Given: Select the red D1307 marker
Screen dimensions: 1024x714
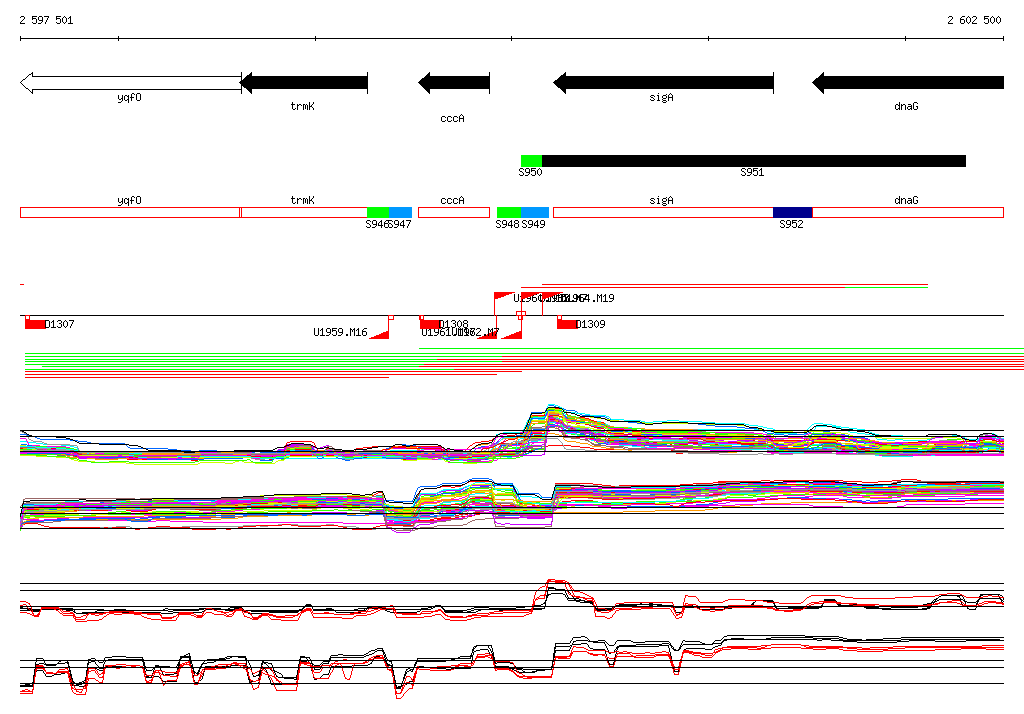Looking at the screenshot, I should [35, 324].
